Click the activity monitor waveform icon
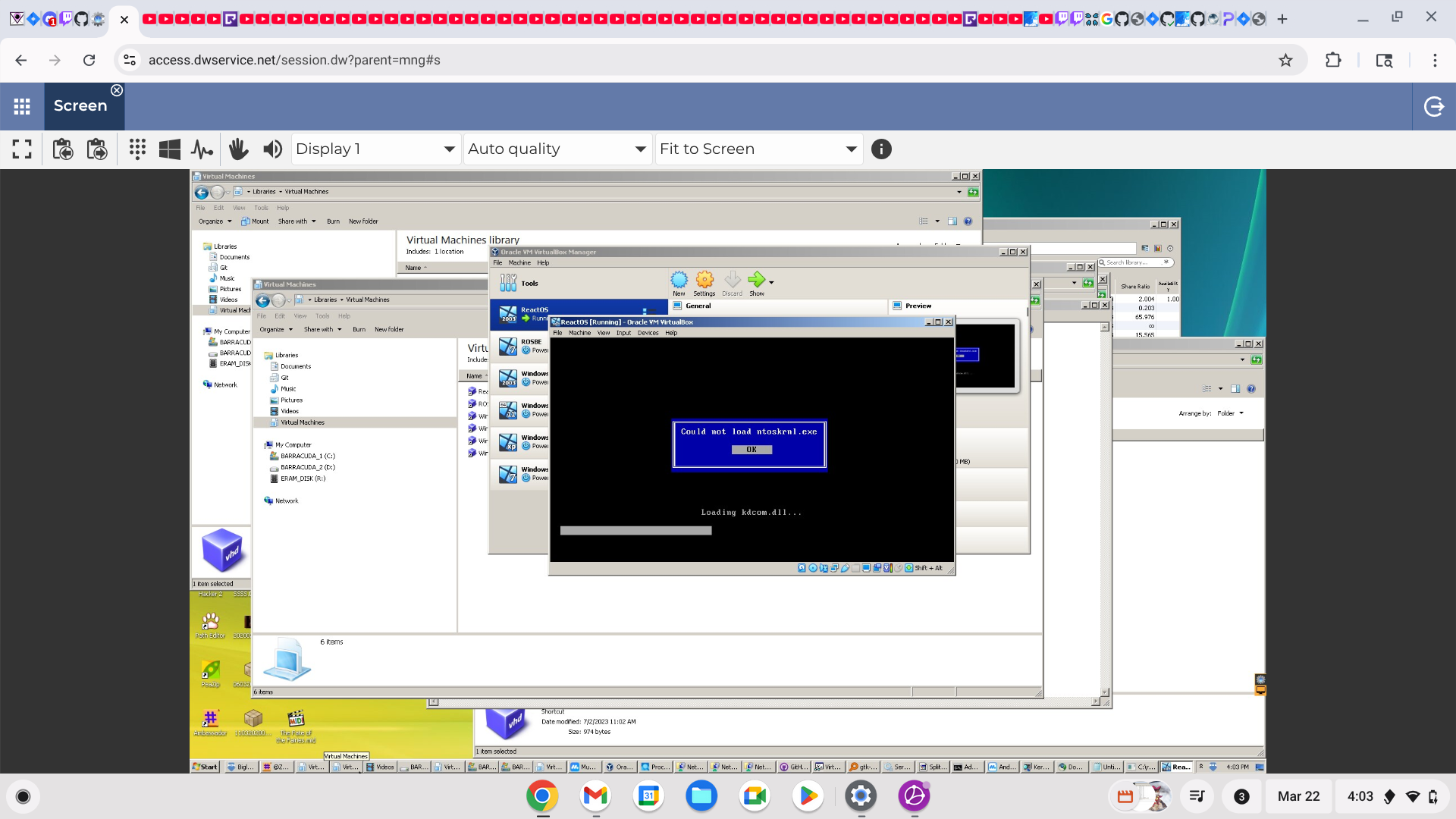The image size is (1456, 819). [x=202, y=149]
